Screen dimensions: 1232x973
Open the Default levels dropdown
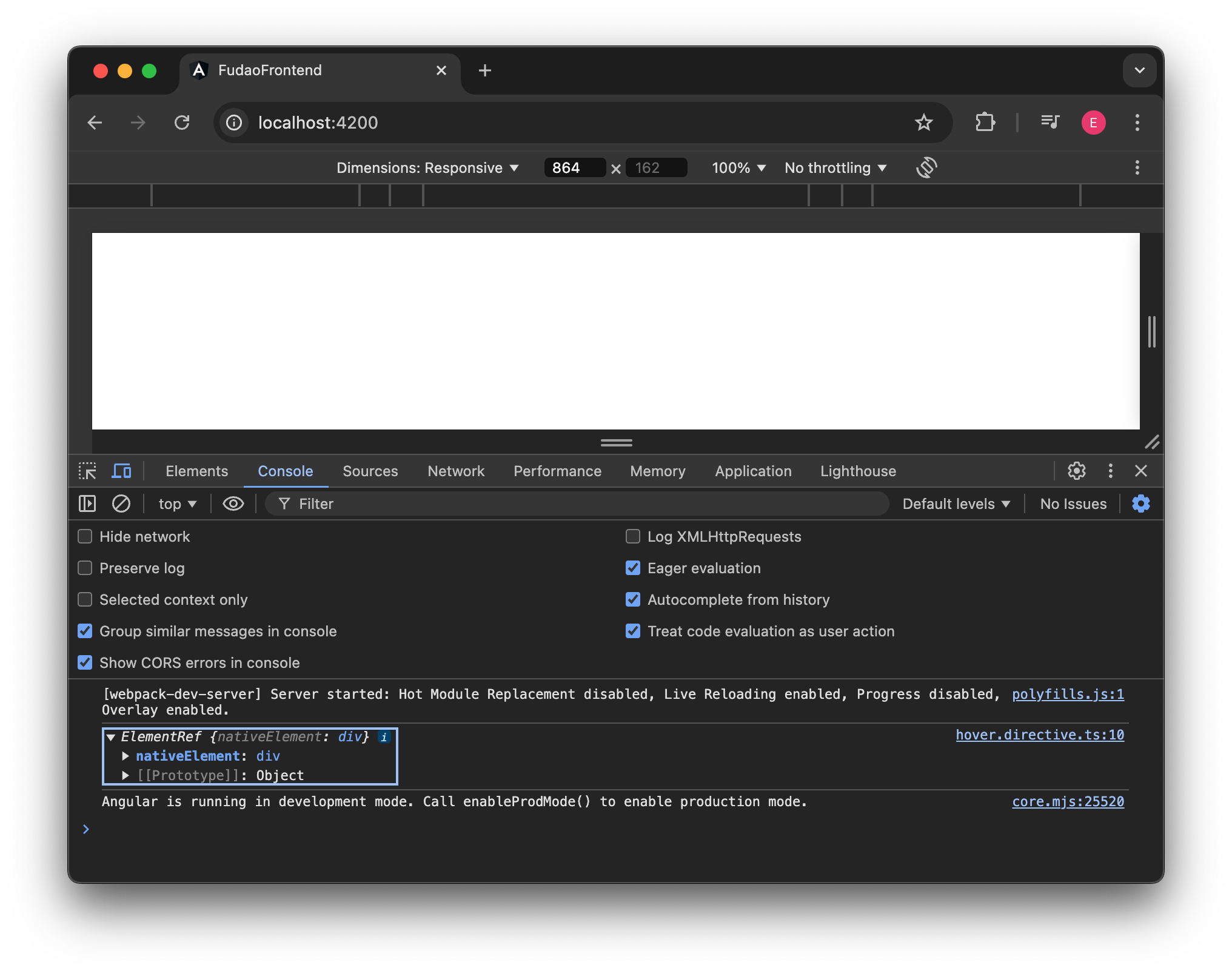955,503
